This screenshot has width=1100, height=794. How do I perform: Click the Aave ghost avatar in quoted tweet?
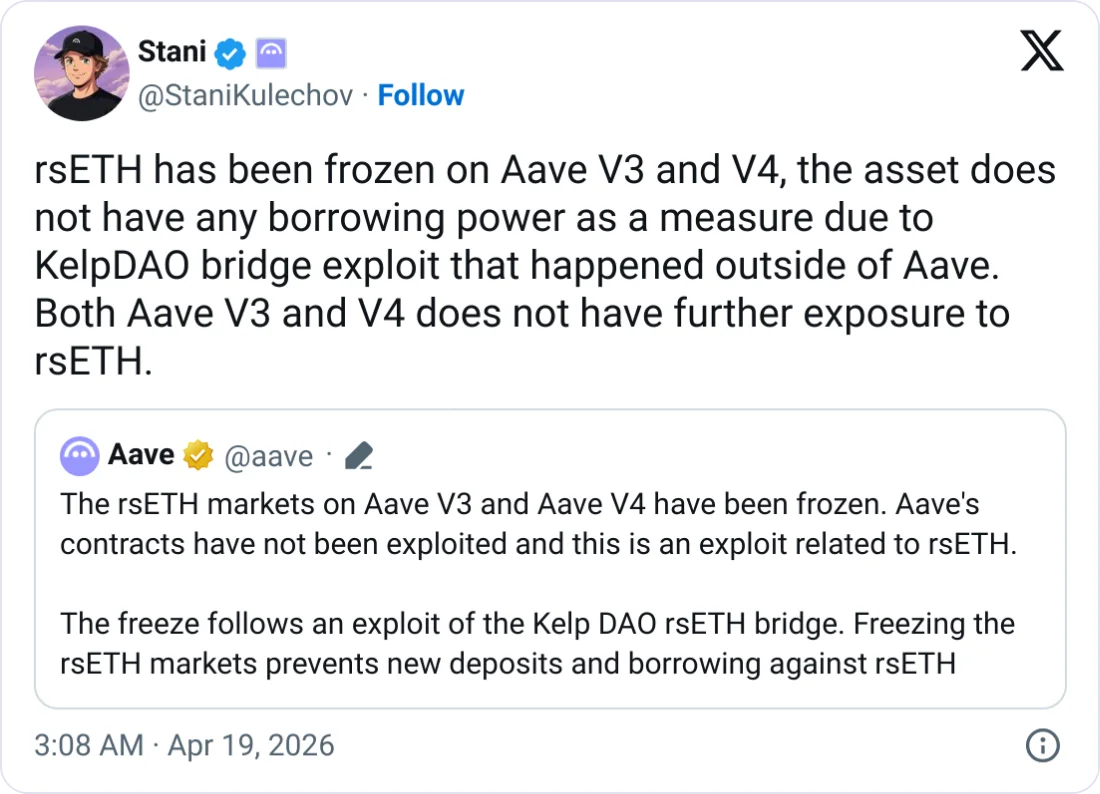pos(80,457)
